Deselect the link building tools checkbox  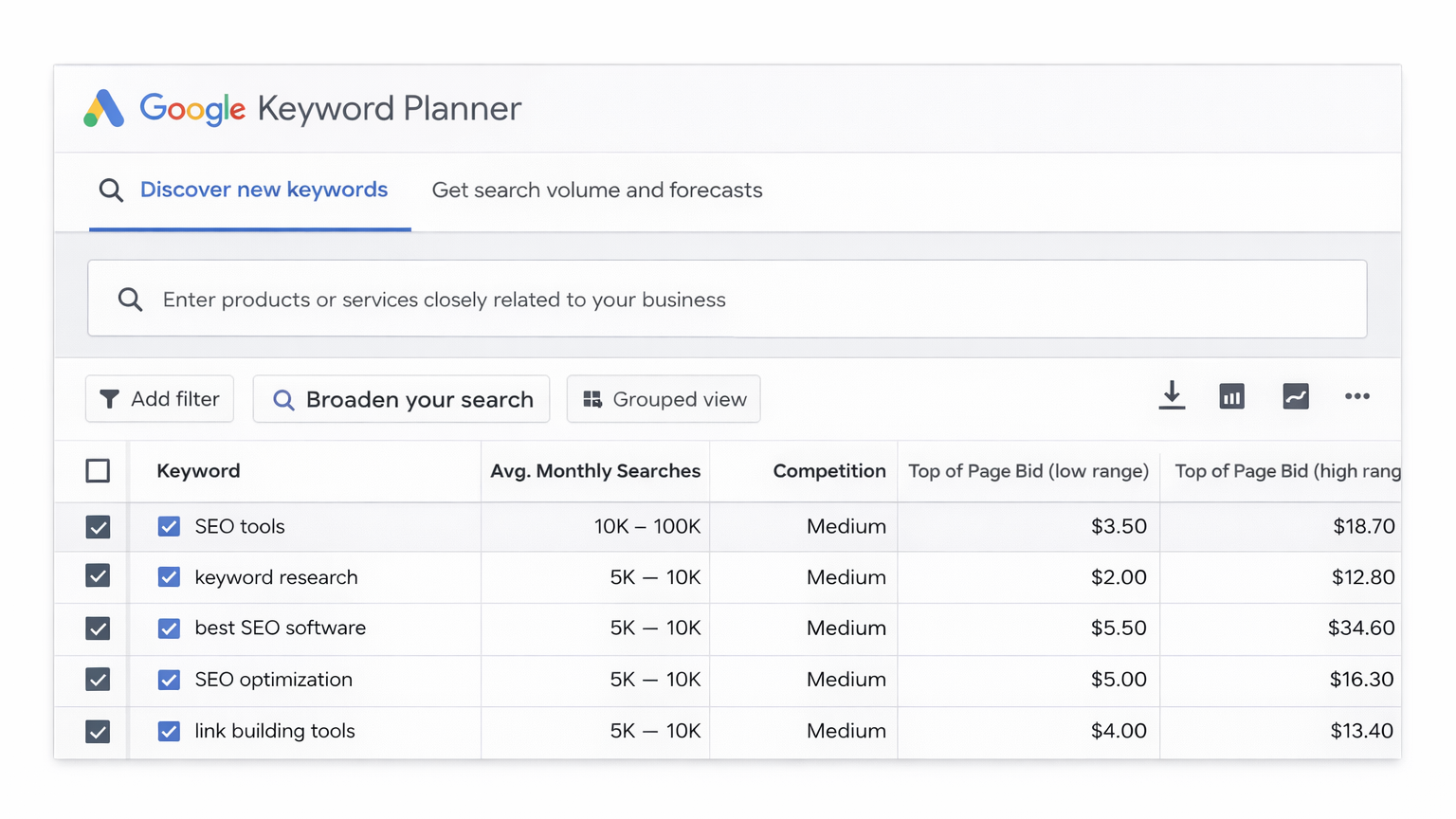[169, 731]
